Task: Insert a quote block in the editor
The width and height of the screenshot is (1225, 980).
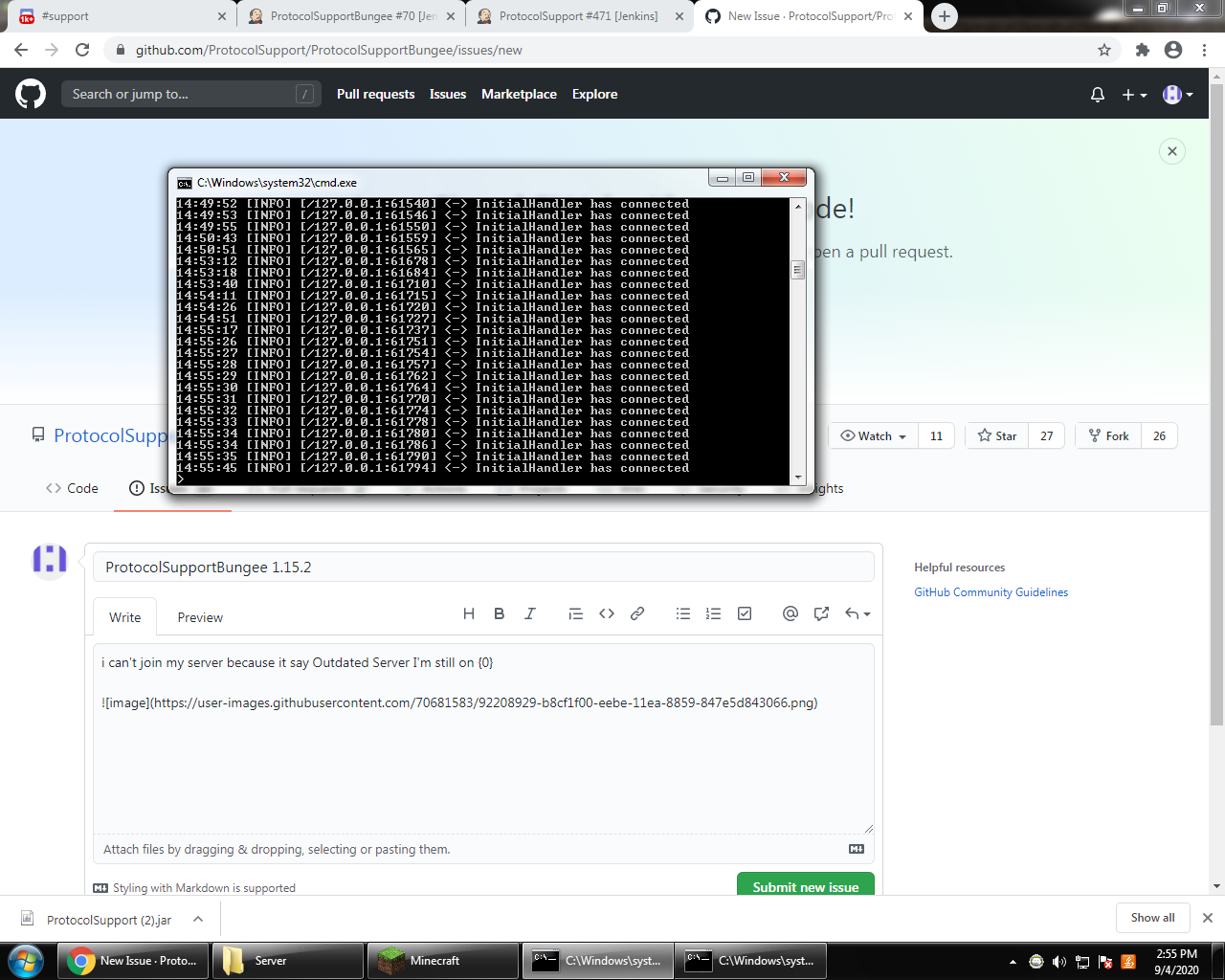Action: pyautogui.click(x=575, y=613)
